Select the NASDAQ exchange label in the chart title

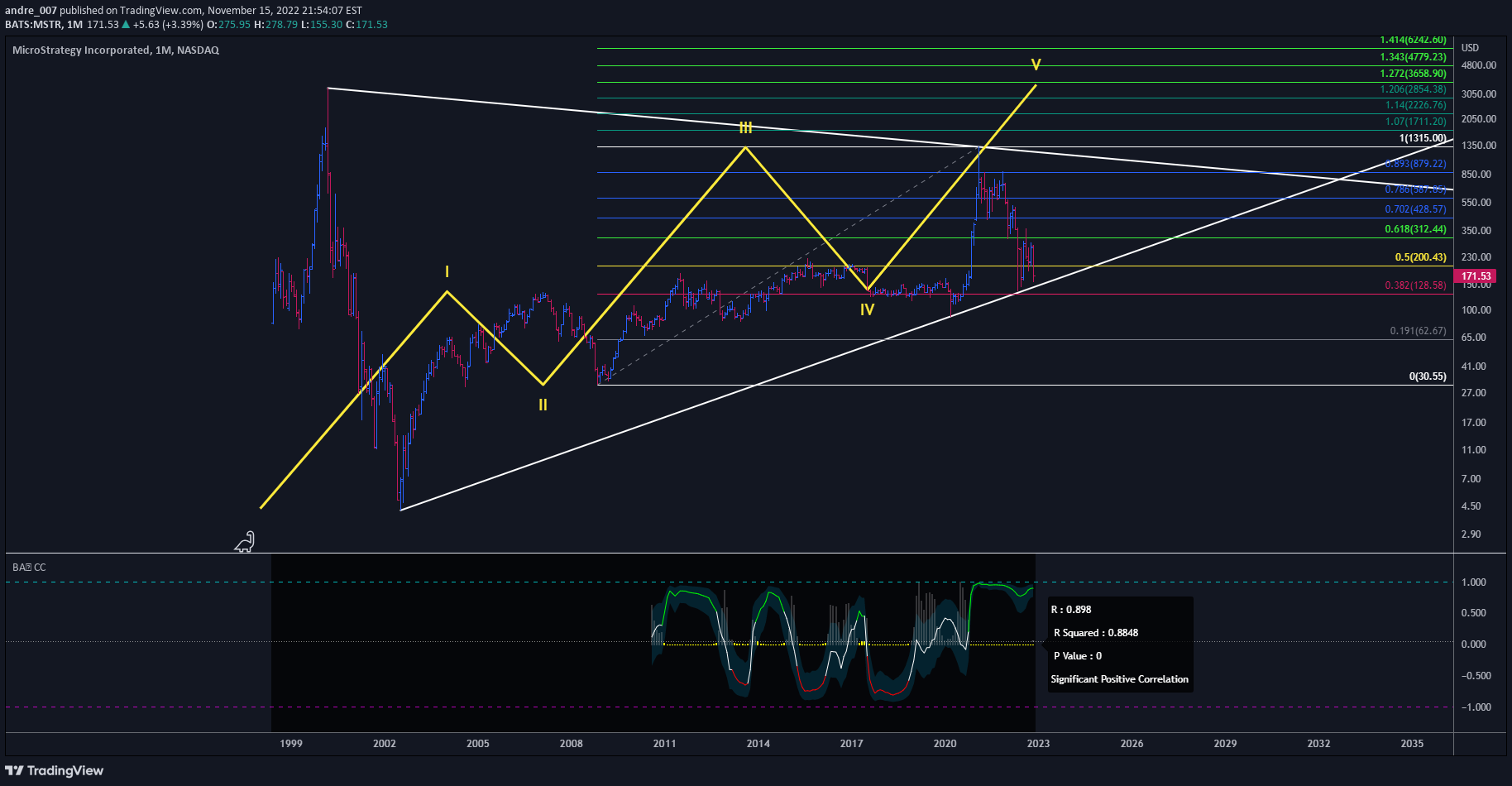198,50
